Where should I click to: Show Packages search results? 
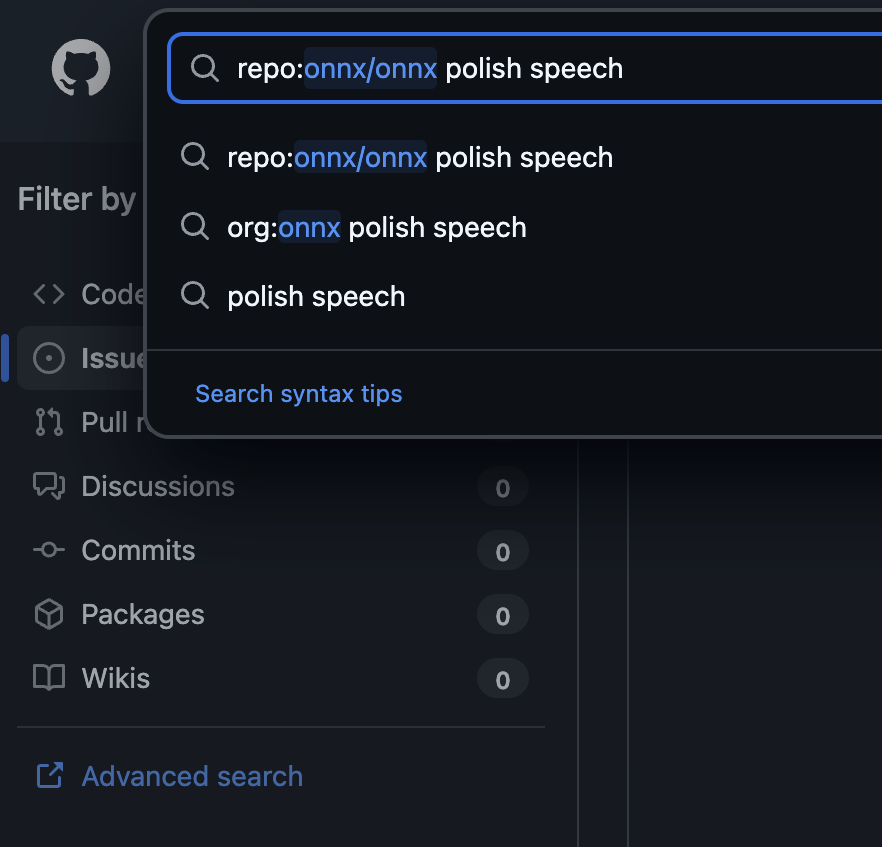[x=142, y=614]
